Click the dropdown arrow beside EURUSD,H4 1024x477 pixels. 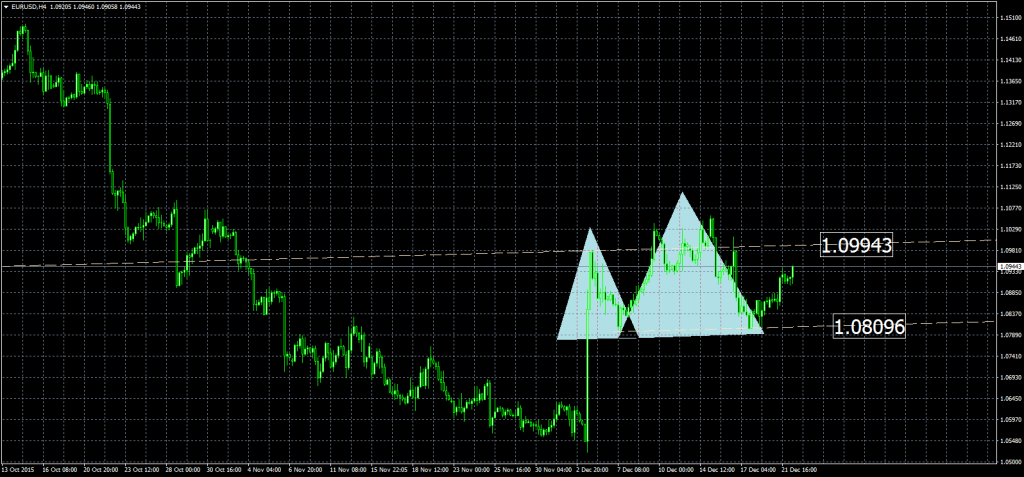pyautogui.click(x=5, y=7)
